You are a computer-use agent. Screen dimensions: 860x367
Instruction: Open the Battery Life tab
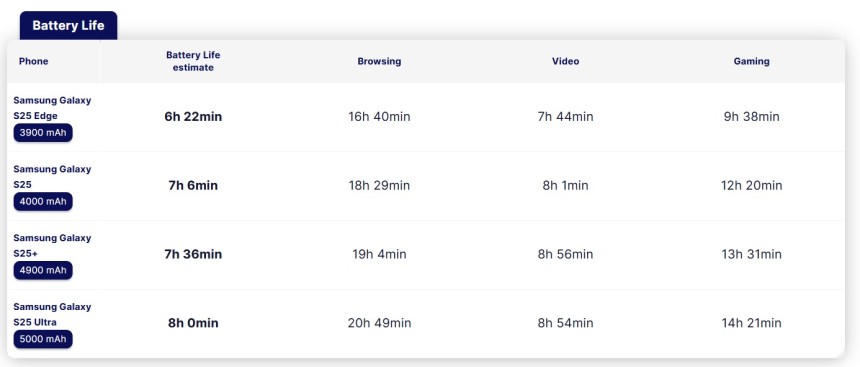(x=69, y=26)
